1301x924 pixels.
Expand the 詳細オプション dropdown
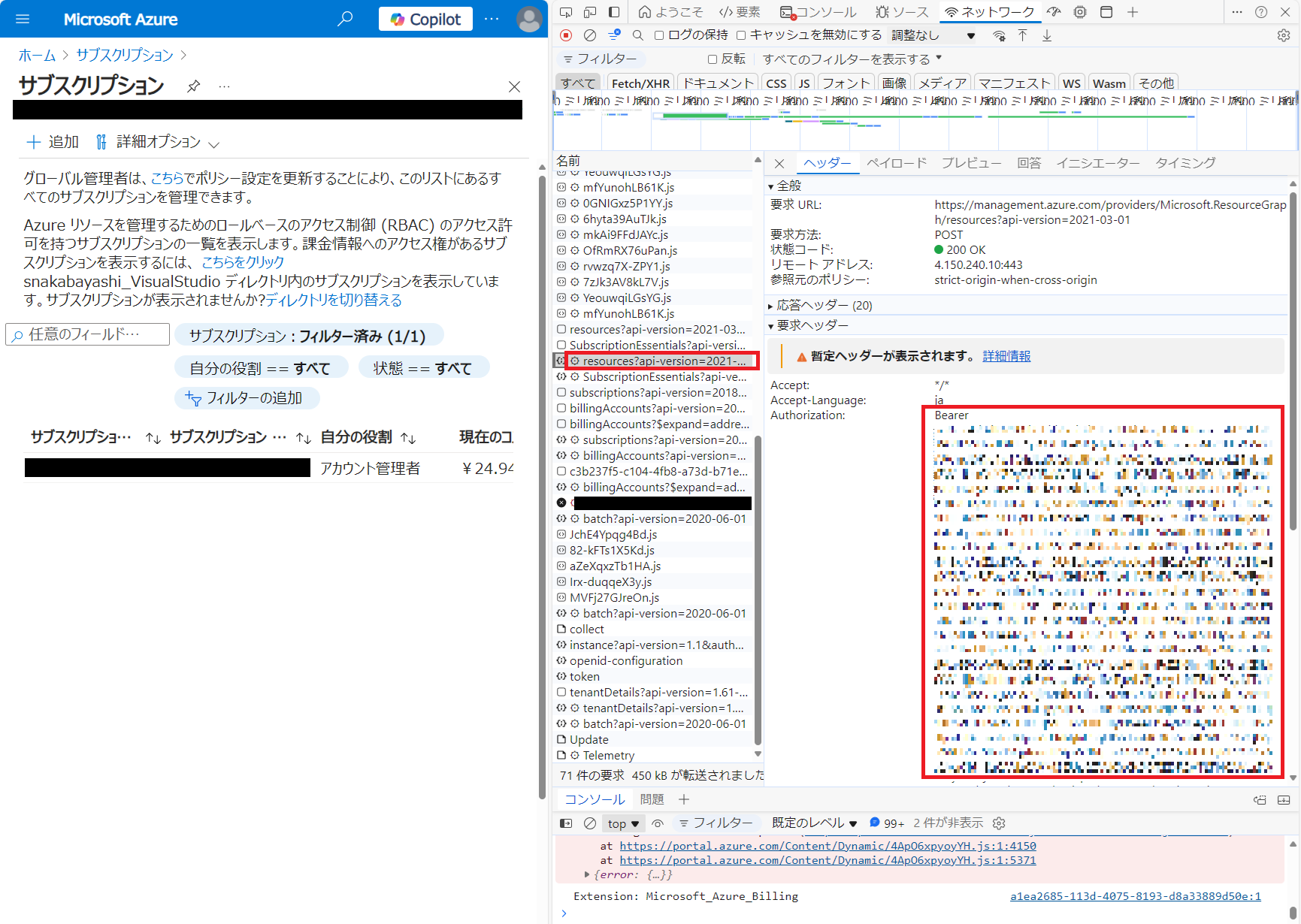point(157,142)
